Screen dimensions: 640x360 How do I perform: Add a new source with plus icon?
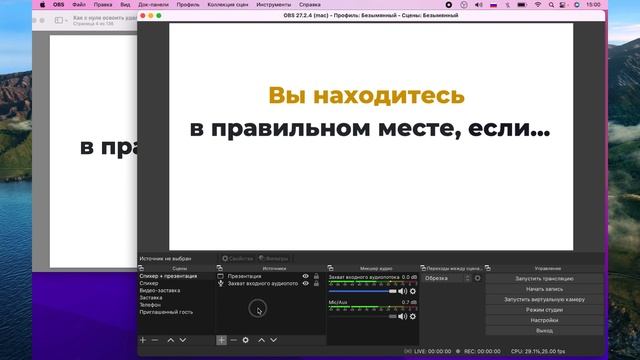[x=221, y=340]
